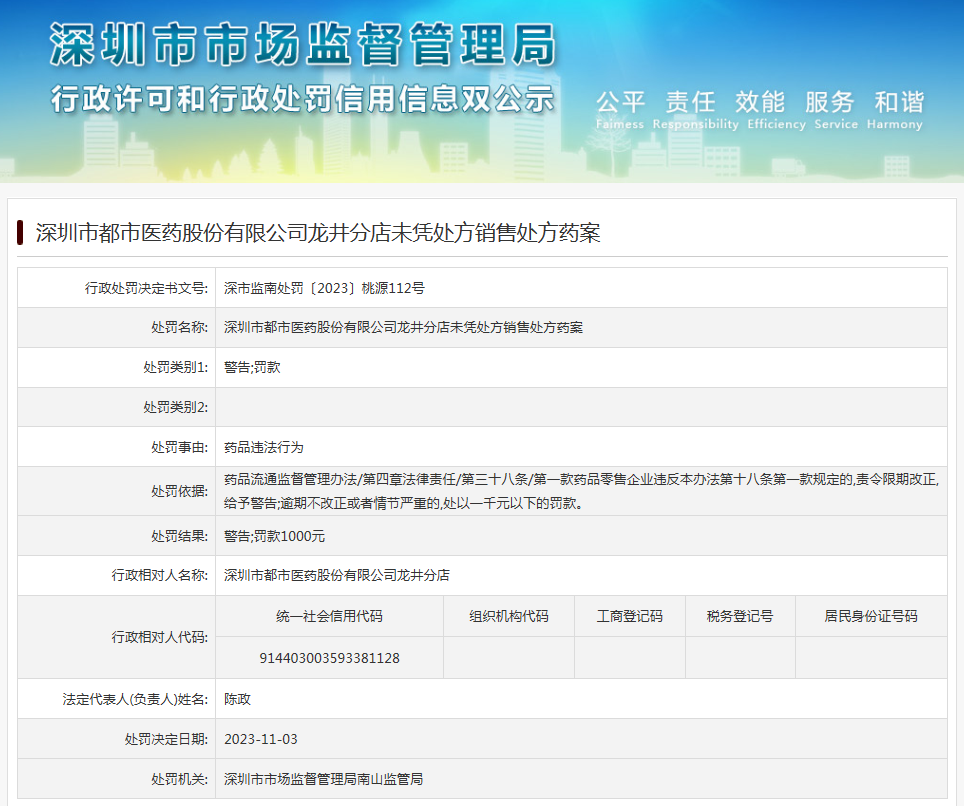
Task: Click the 组织机构代码 column header
Action: coord(509,616)
